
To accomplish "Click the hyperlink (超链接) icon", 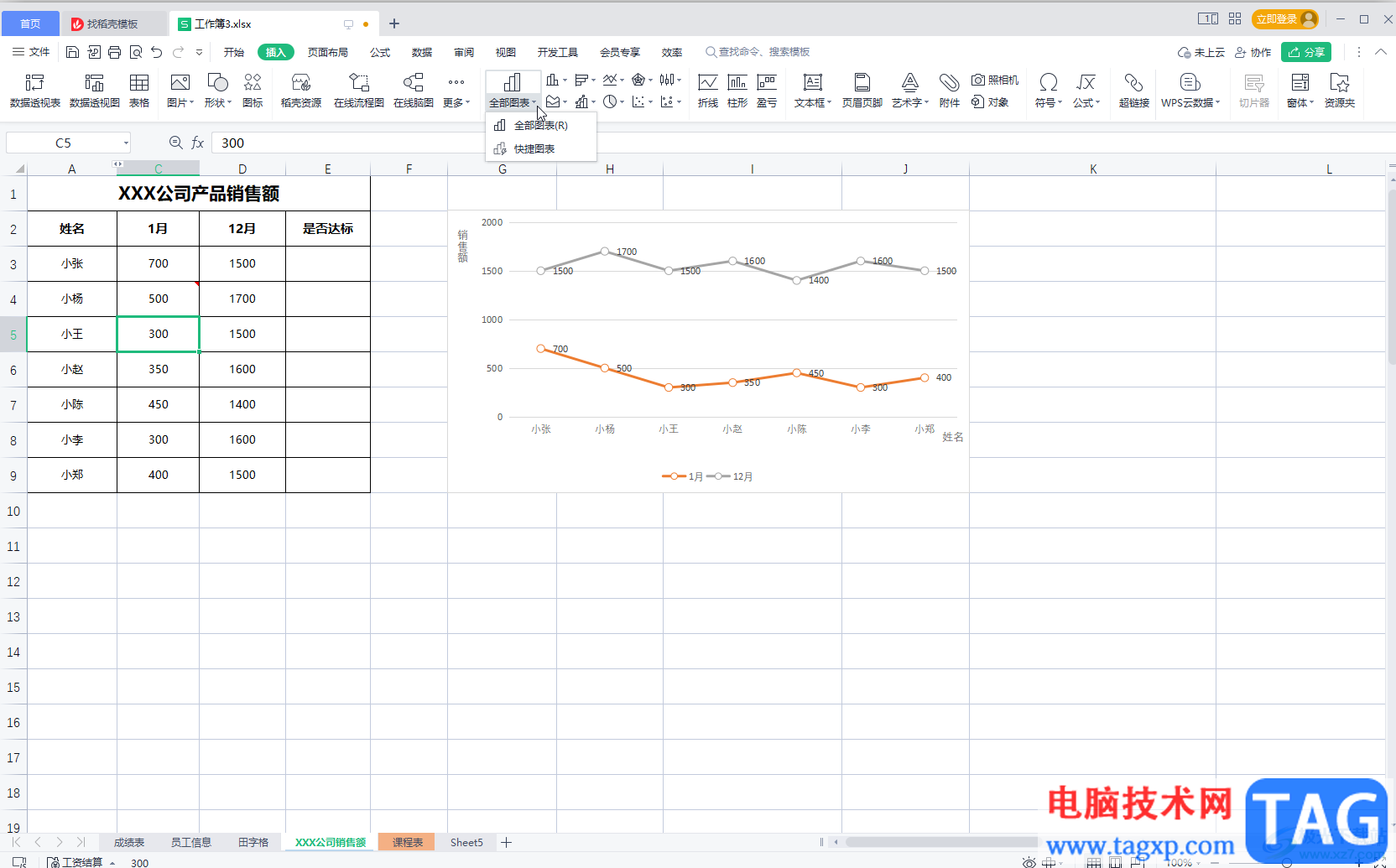I will point(1134,91).
